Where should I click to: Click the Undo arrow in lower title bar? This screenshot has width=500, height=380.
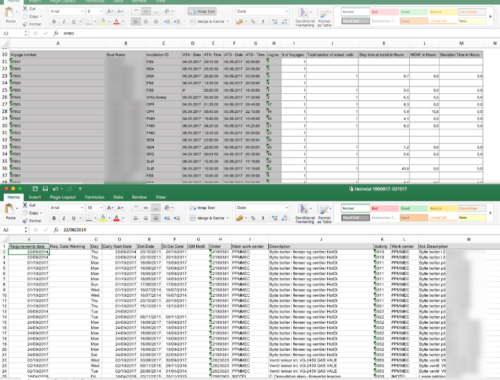[x=55, y=189]
